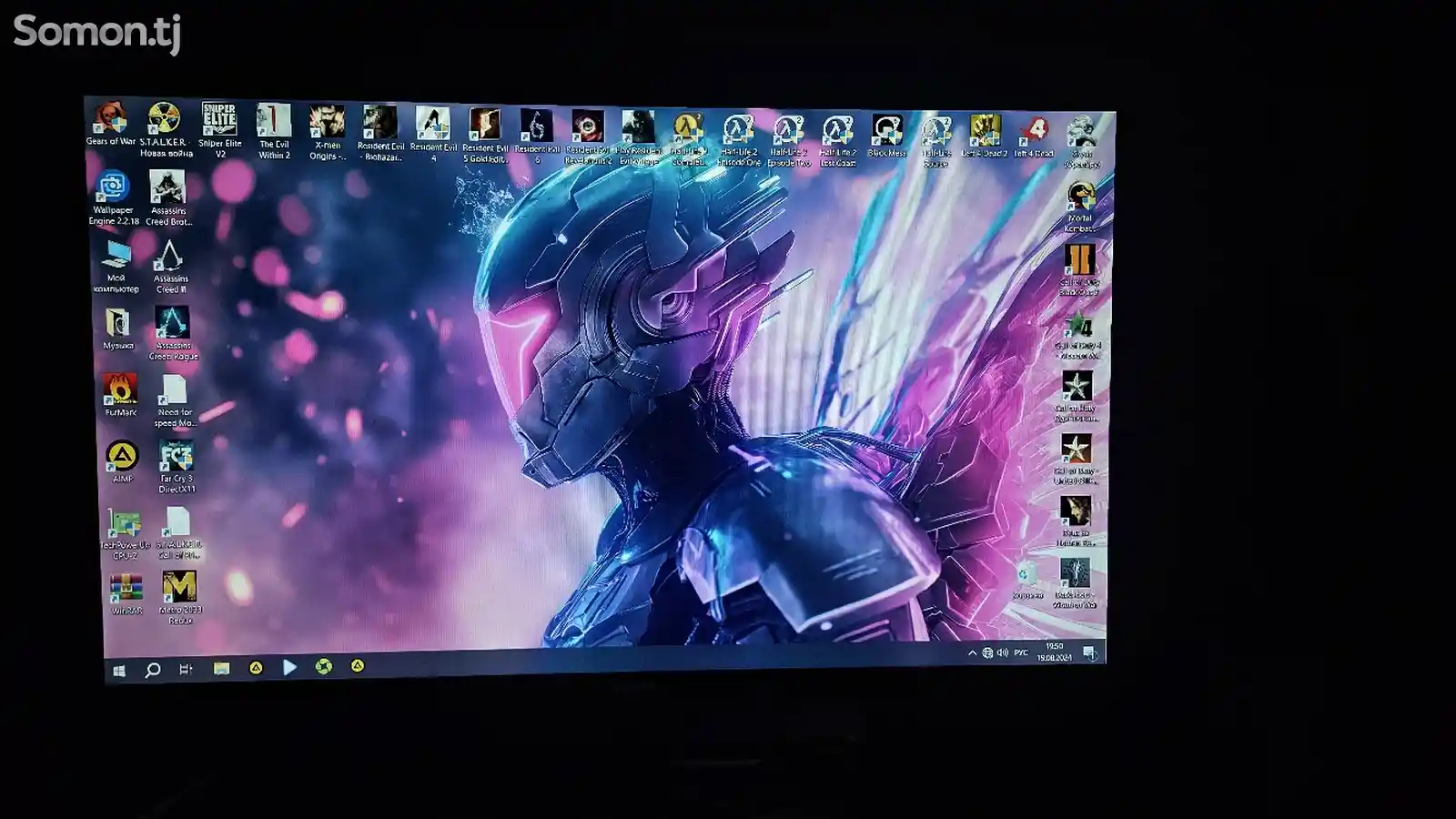Open the Black Mesa shortcut

point(886,136)
